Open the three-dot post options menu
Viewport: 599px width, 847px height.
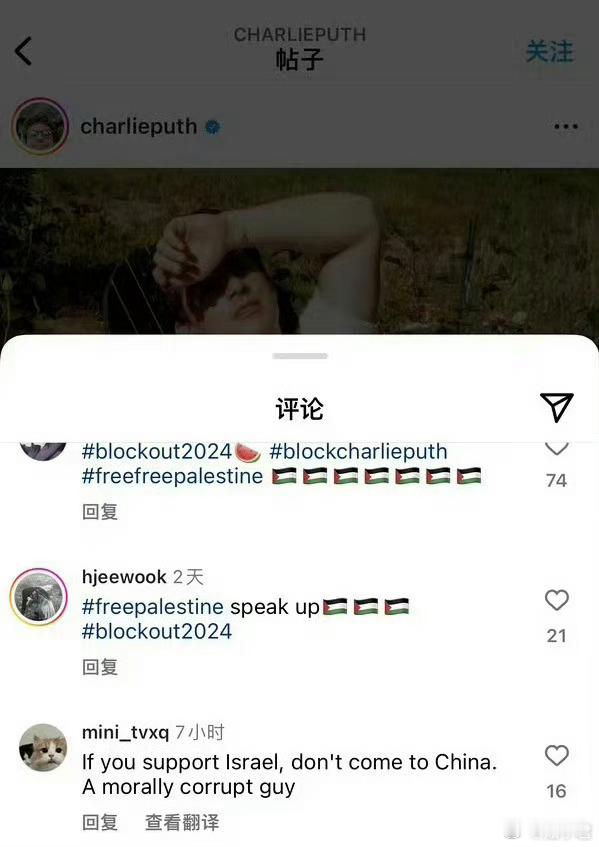(566, 126)
